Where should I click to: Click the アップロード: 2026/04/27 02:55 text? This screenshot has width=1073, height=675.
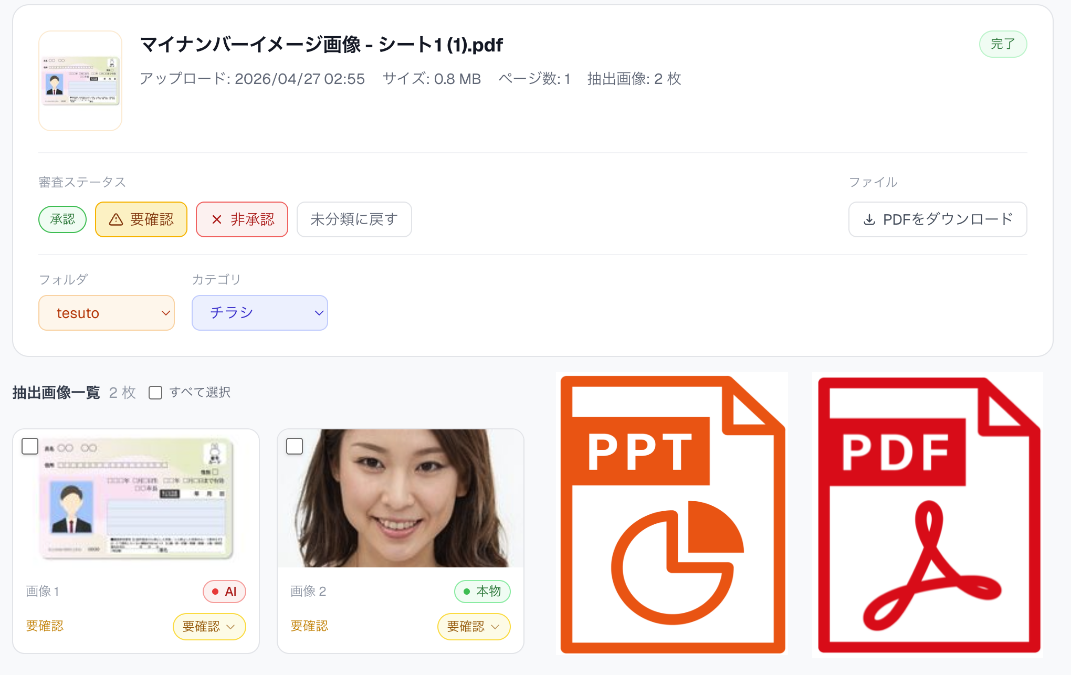[x=252, y=79]
